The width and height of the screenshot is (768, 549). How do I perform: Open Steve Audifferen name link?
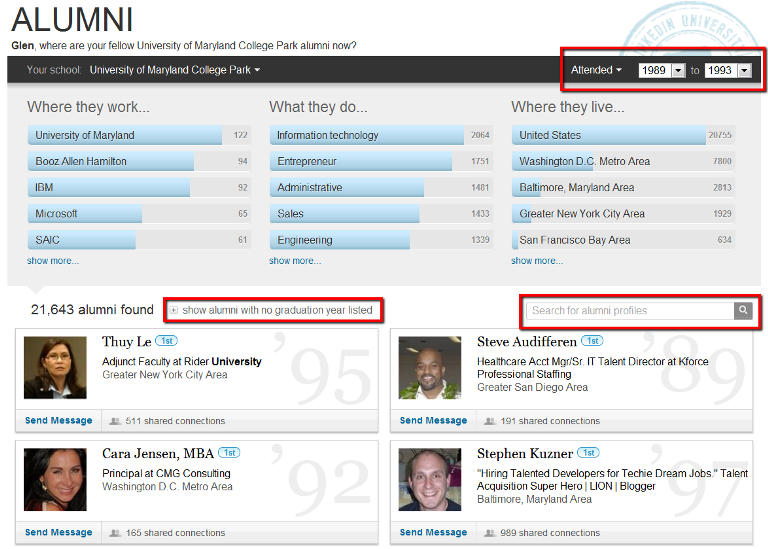pyautogui.click(x=527, y=341)
